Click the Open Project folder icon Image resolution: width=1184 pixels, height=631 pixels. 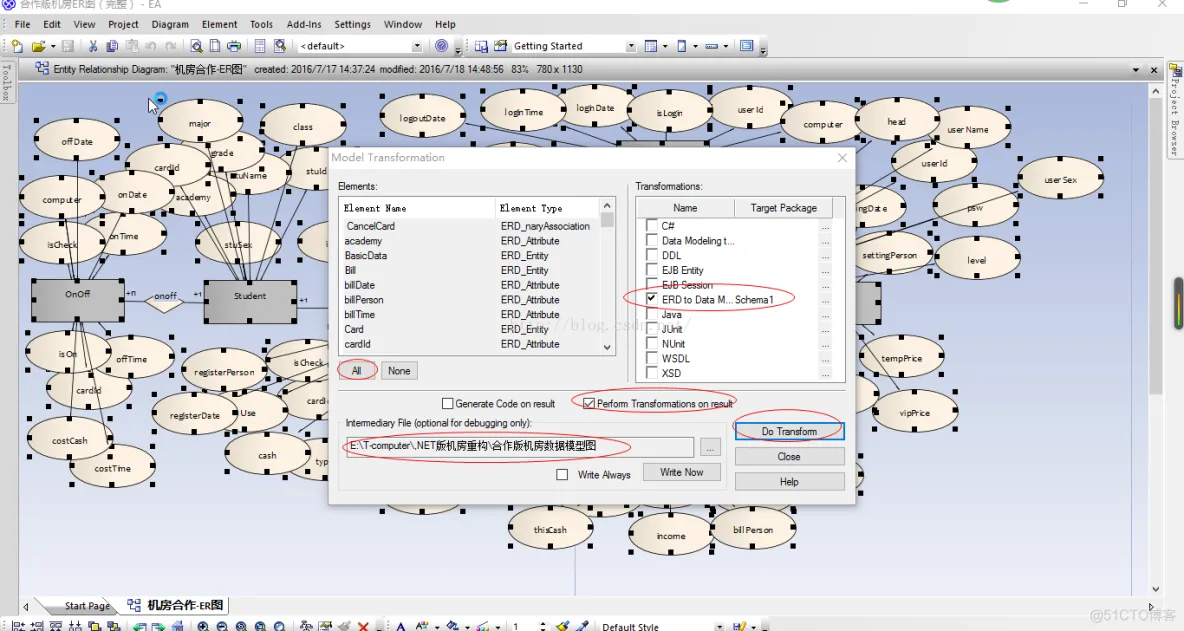(39, 46)
